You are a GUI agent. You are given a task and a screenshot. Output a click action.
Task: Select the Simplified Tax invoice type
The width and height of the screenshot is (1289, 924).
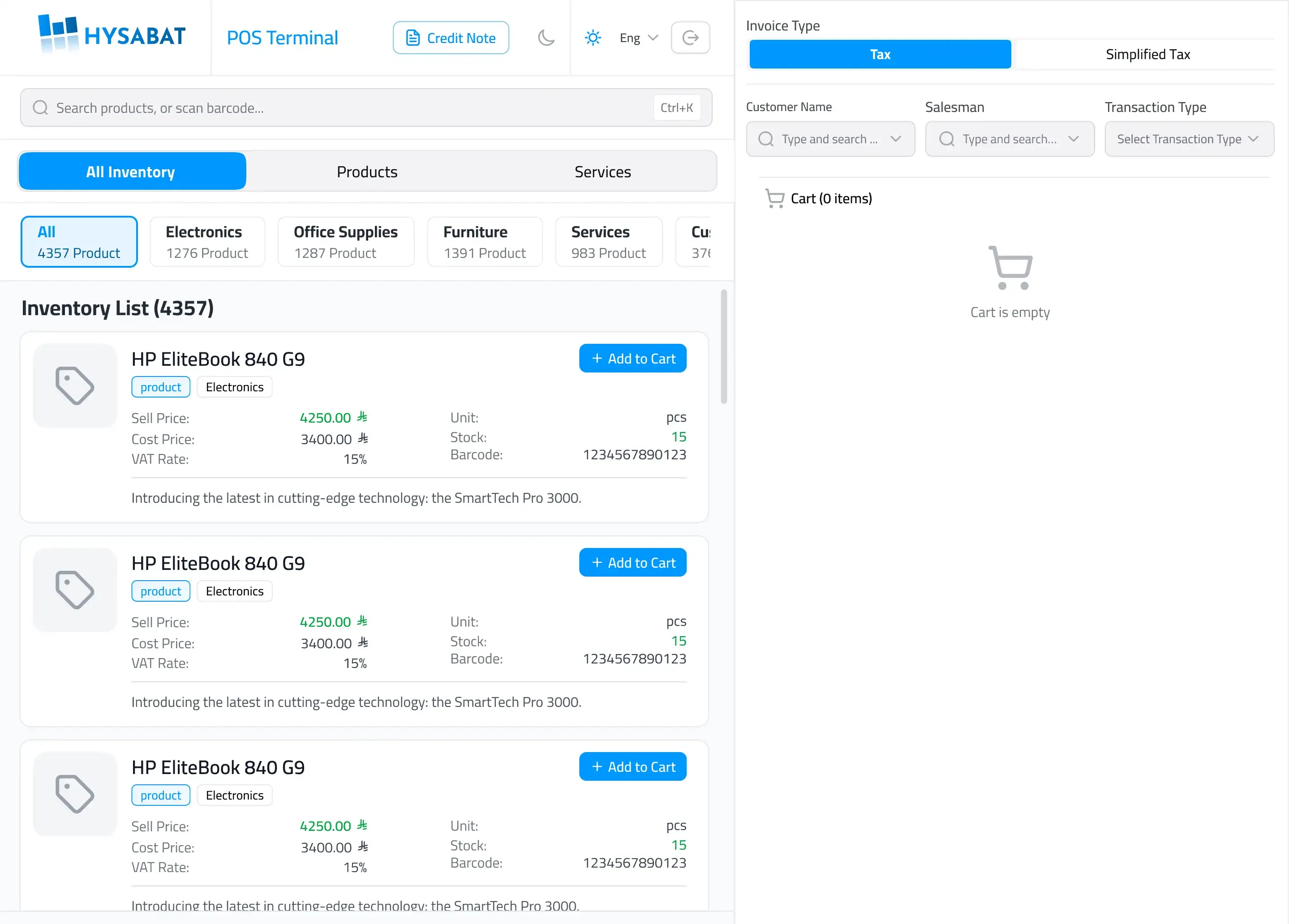[1147, 54]
